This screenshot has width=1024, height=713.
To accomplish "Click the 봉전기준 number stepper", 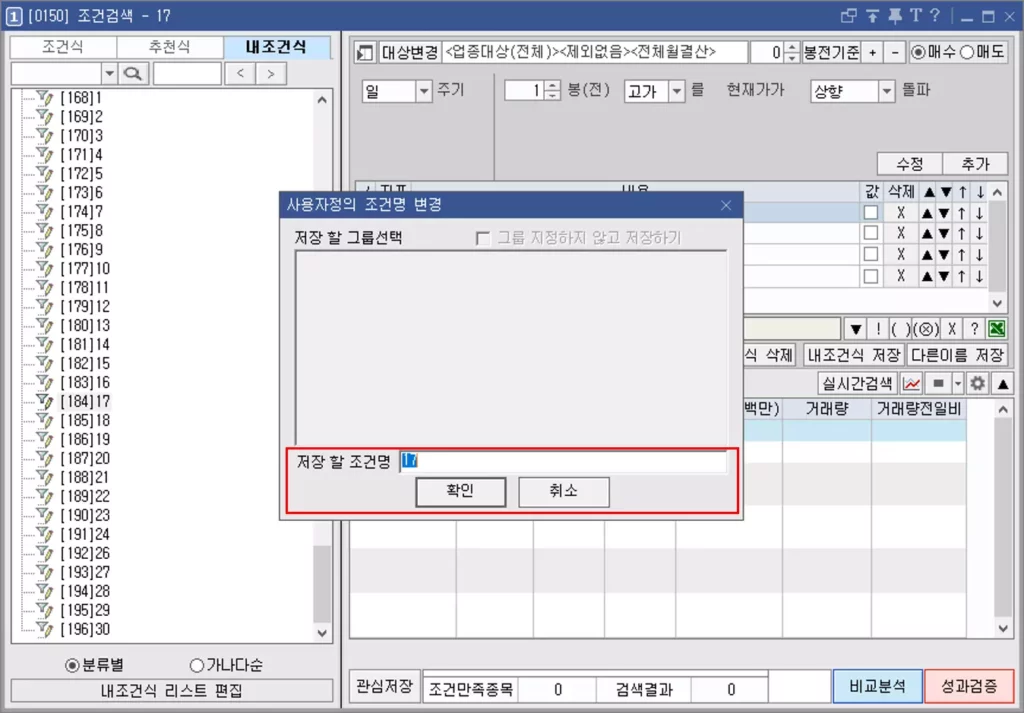I will pos(792,52).
